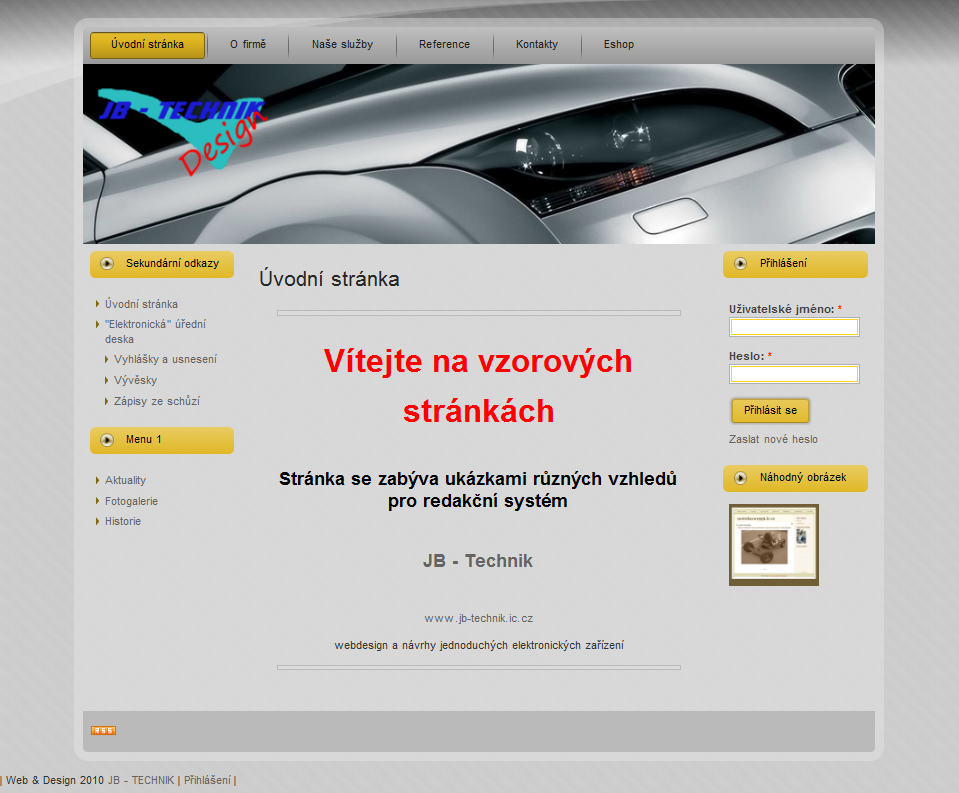This screenshot has height=793, width=959.
Task: Open Naše služby in the top navigation
Action: (342, 45)
